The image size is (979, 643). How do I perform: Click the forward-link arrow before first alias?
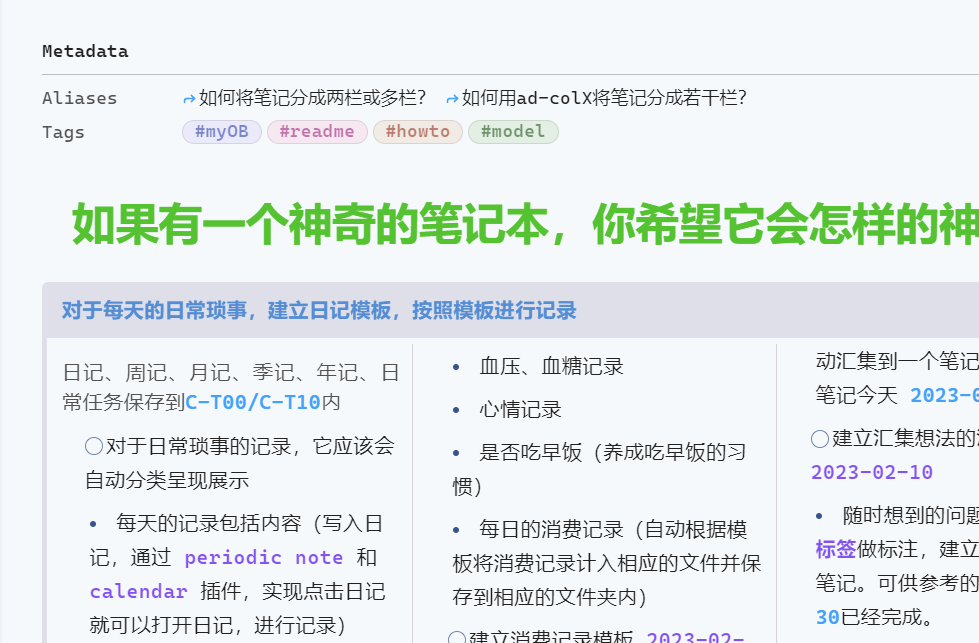[x=188, y=98]
